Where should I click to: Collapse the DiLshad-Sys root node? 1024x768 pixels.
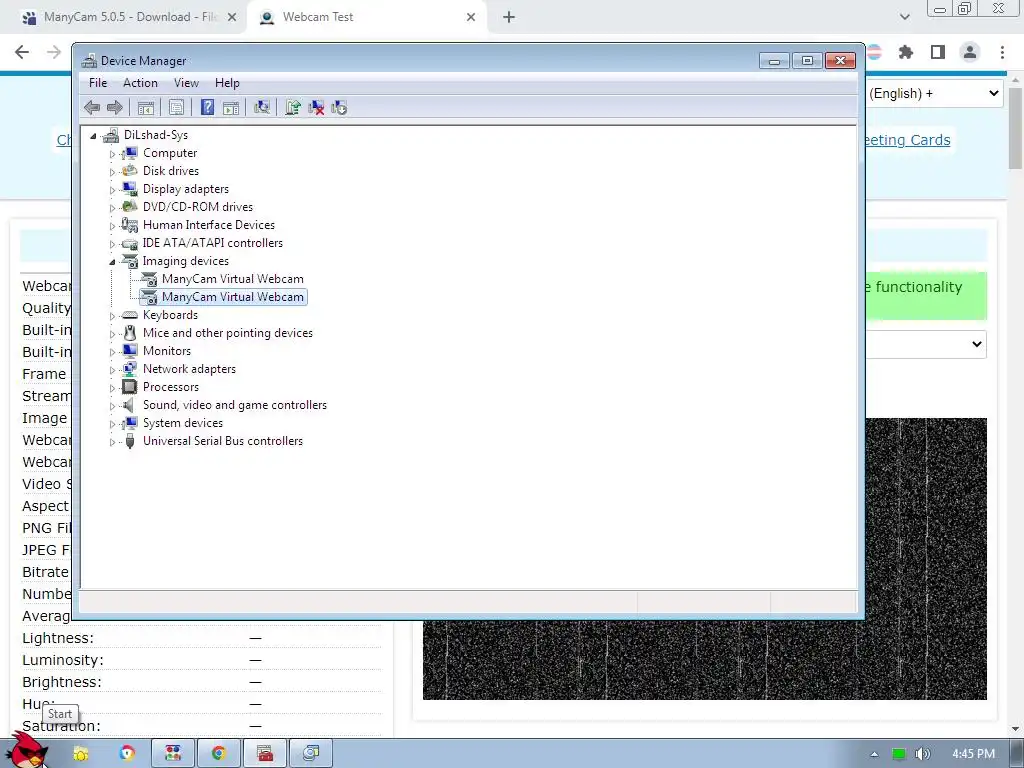93,136
